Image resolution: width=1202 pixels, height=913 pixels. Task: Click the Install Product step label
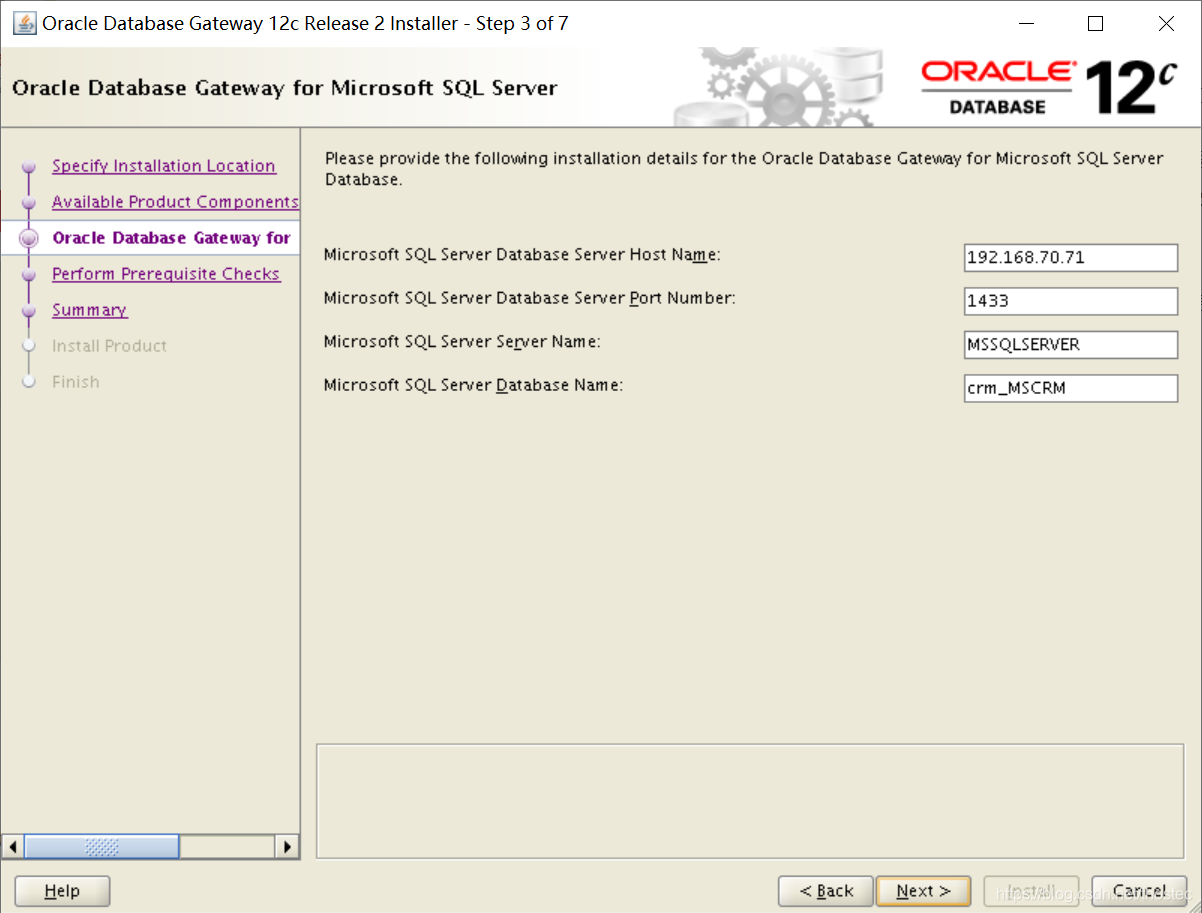pos(109,346)
